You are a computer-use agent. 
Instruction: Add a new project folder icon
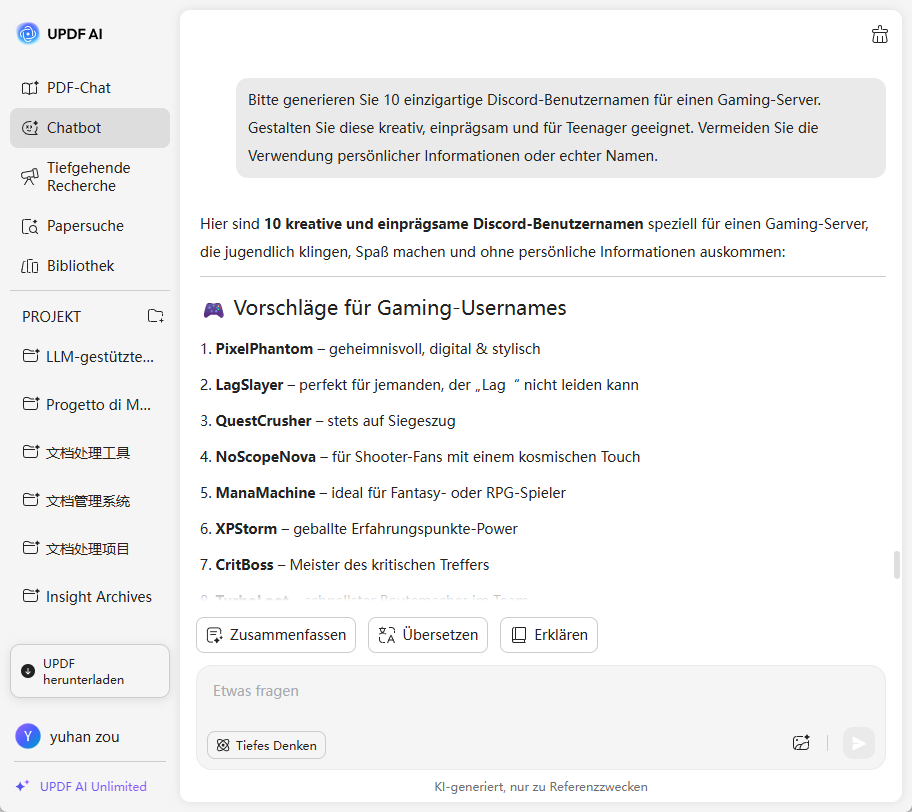coord(156,316)
